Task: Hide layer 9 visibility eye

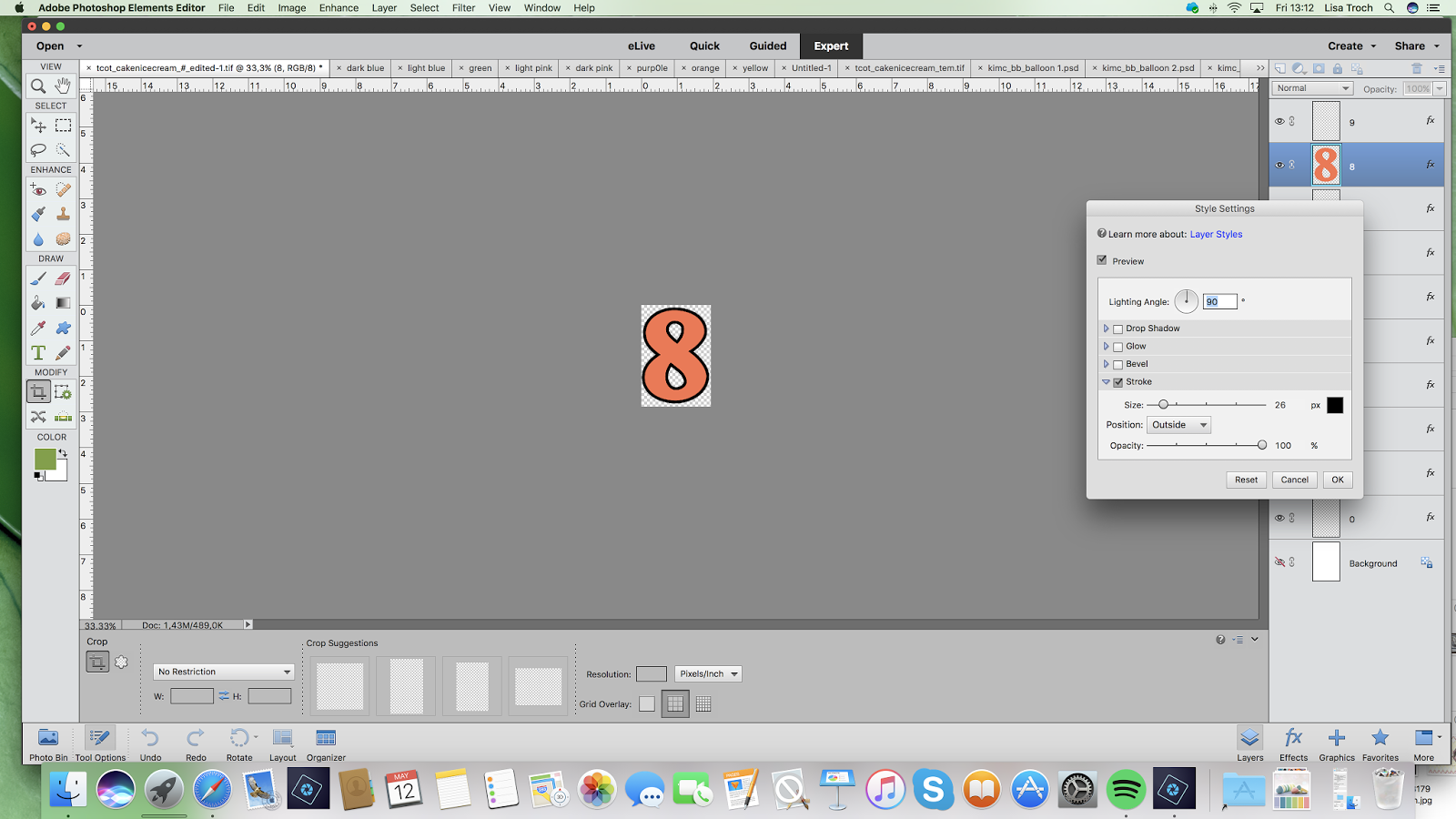Action: (x=1279, y=121)
